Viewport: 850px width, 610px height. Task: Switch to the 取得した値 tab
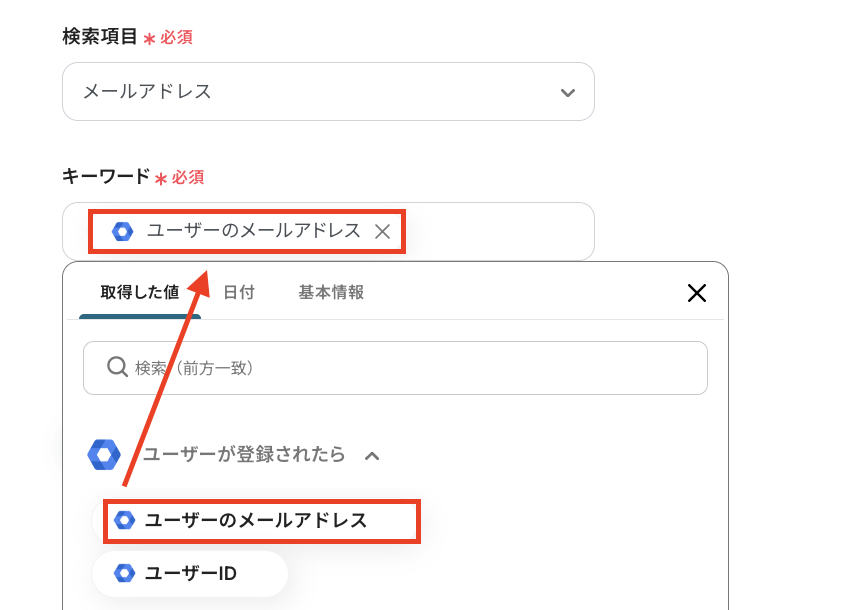point(140,292)
